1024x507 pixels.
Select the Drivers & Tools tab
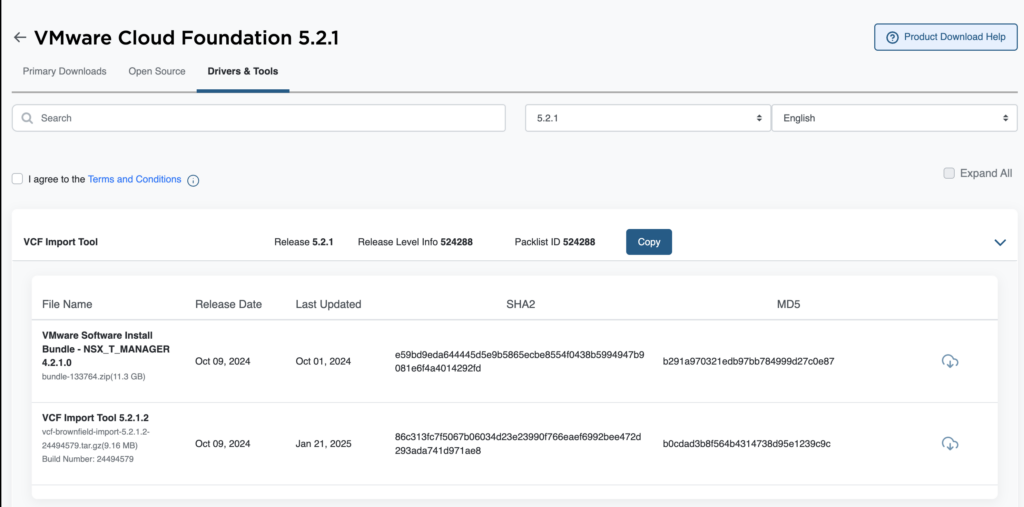pyautogui.click(x=243, y=71)
